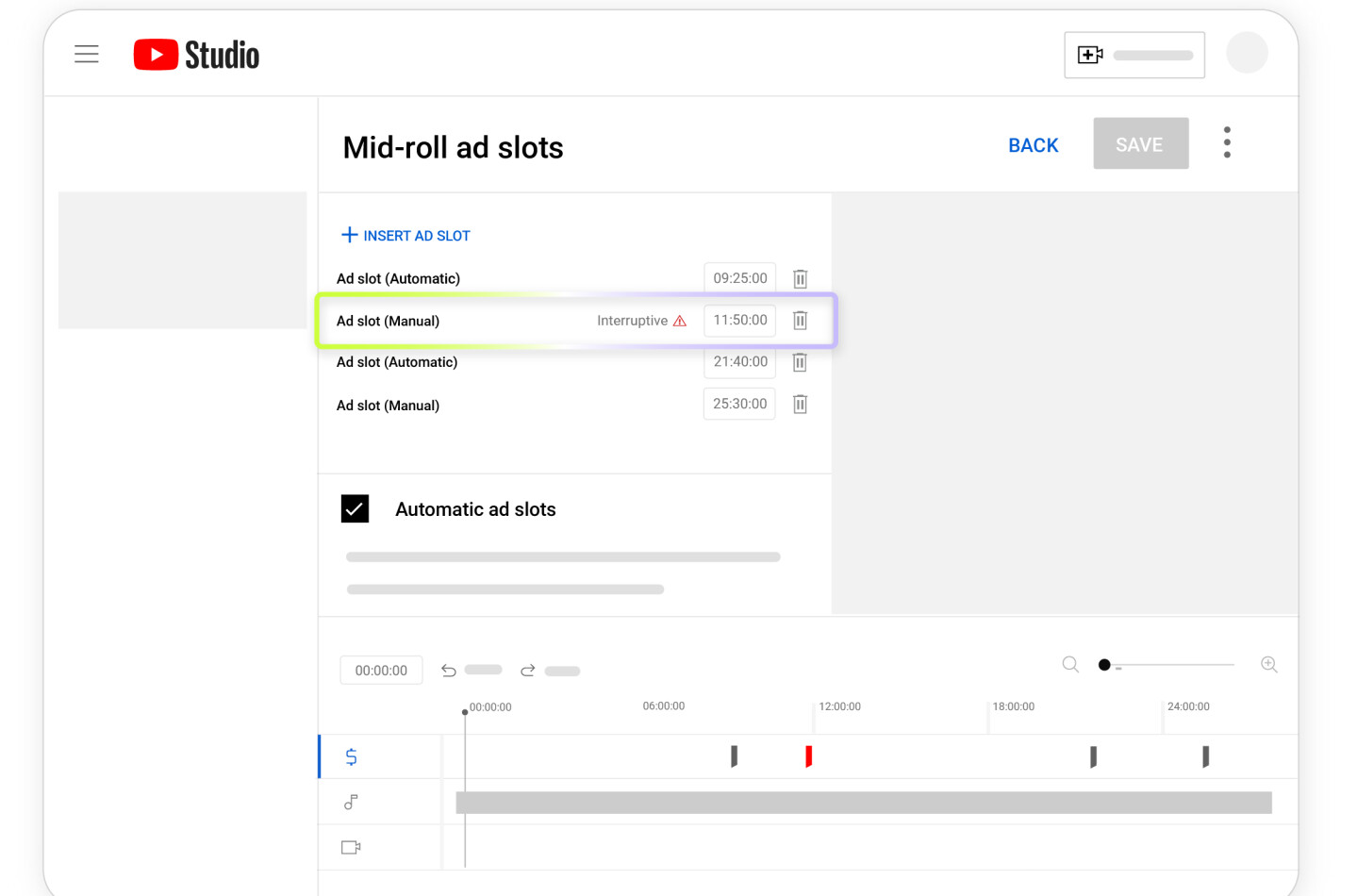The width and height of the screenshot is (1357, 896).
Task: Click the BACK link
Action: click(x=1033, y=145)
